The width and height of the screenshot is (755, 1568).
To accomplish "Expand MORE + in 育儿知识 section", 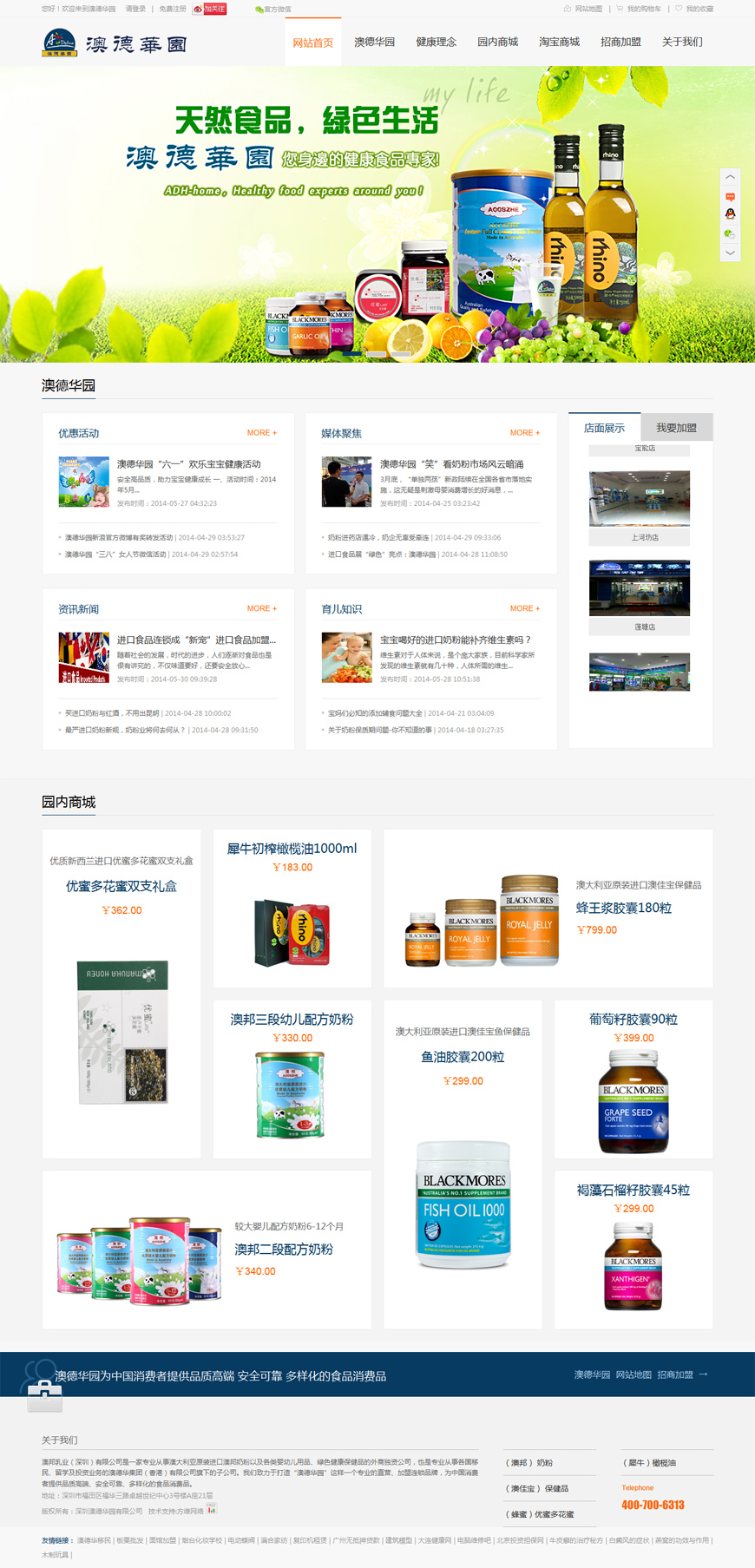I will tap(524, 608).
